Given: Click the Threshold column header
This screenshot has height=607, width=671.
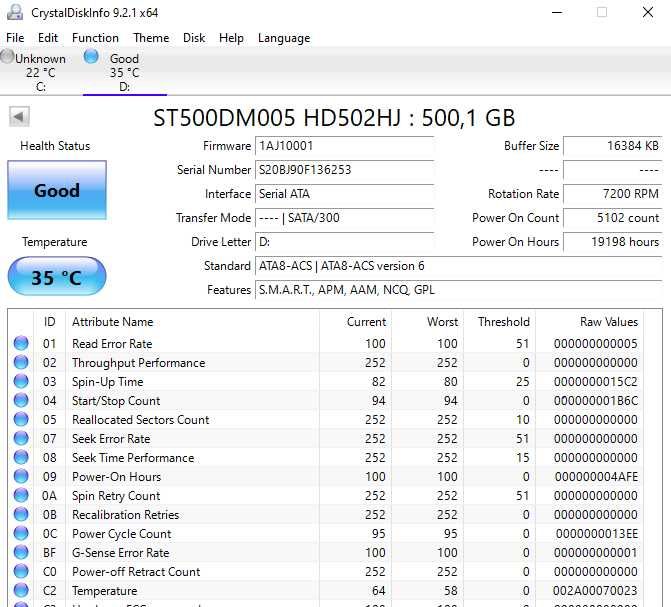Looking at the screenshot, I should pos(504,321).
